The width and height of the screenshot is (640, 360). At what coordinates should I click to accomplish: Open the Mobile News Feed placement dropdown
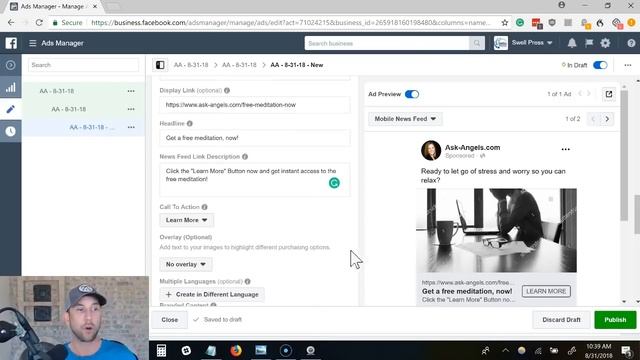(405, 119)
